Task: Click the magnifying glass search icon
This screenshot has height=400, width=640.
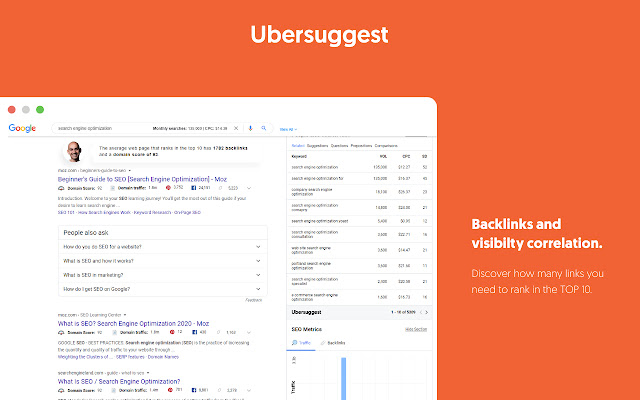Action: click(x=264, y=128)
